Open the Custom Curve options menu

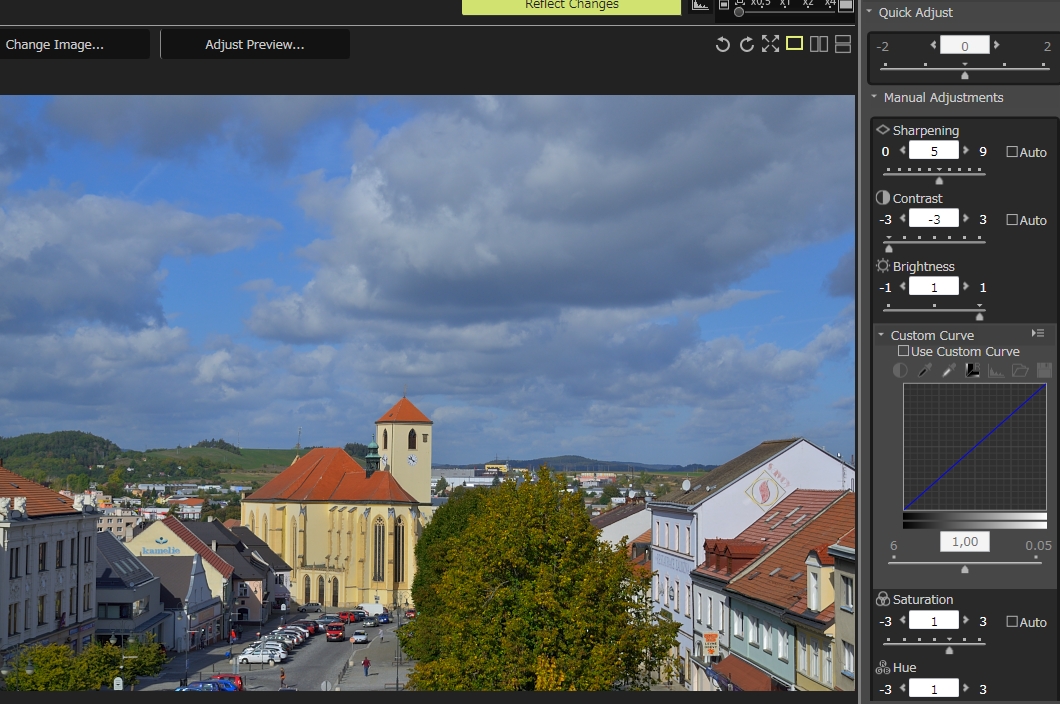[1038, 333]
